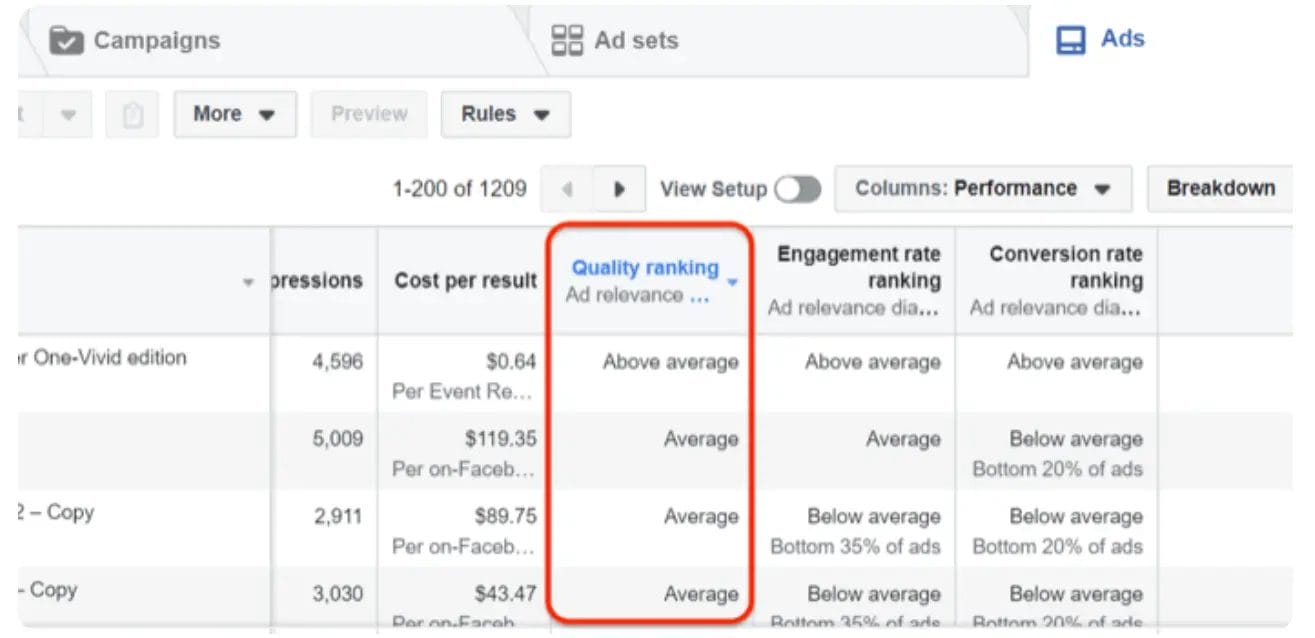Click the blue Ads icon
Viewport: 1315px width, 638px height.
point(1071,37)
